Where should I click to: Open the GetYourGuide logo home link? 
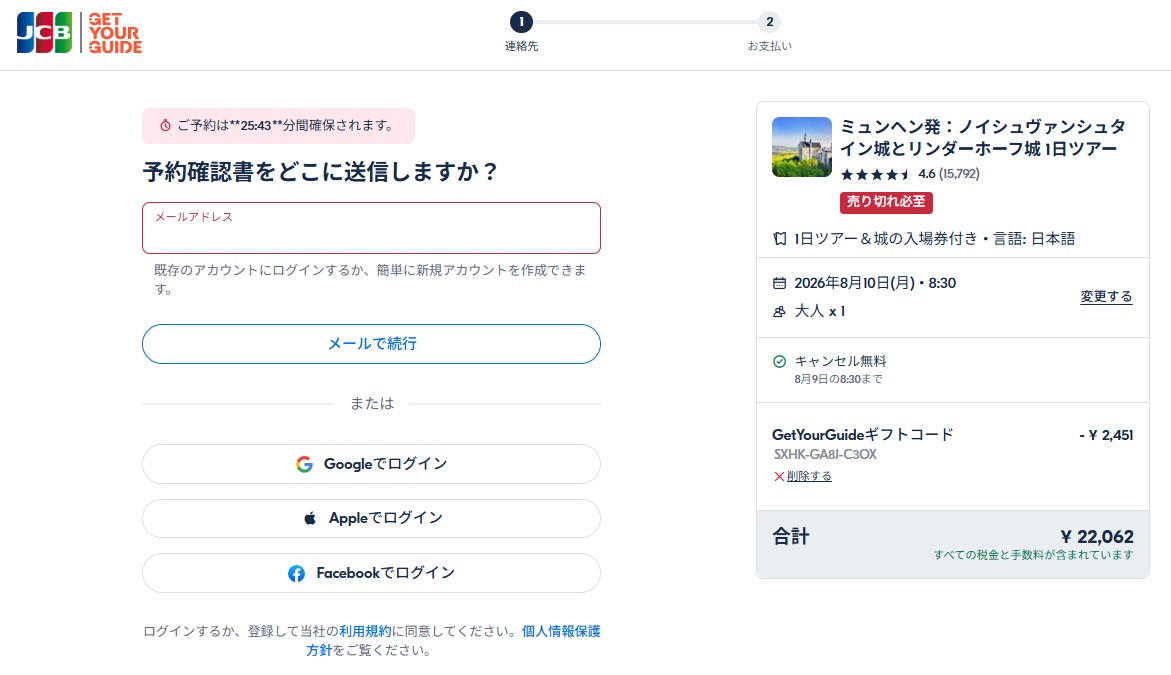tap(115, 33)
